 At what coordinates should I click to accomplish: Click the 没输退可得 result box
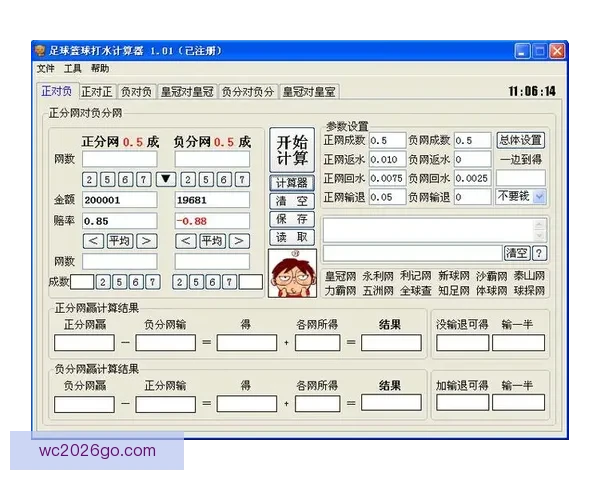point(462,343)
